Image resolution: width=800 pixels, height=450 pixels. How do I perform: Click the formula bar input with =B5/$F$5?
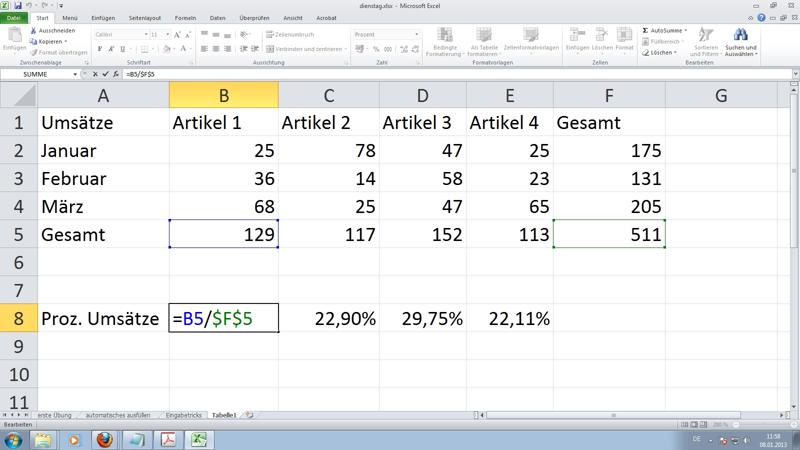[455, 74]
